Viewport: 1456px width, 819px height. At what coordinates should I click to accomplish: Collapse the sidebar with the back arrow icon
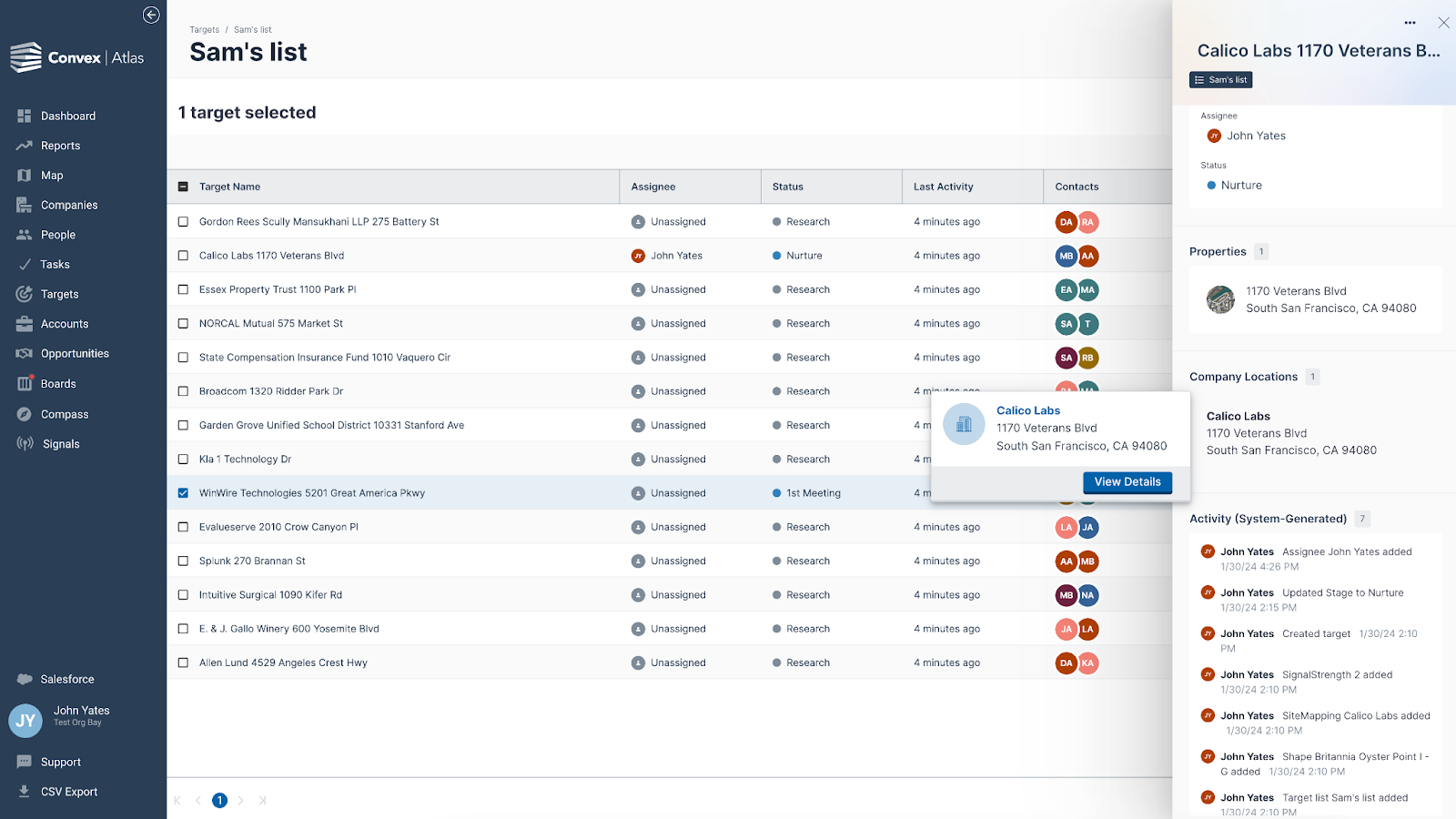tap(151, 15)
